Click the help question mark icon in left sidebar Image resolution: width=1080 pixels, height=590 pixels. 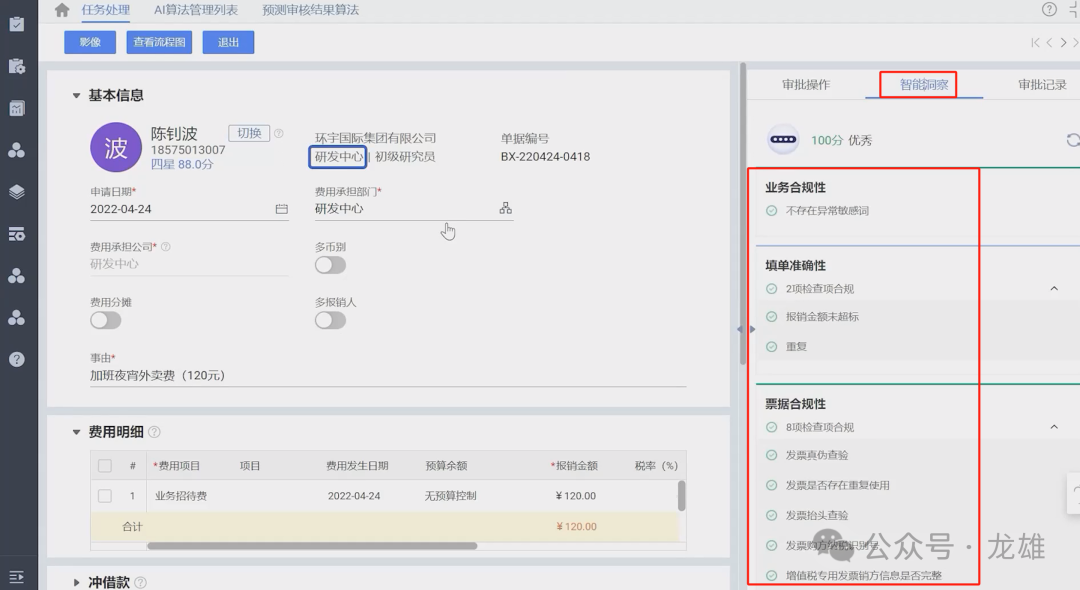[16, 359]
